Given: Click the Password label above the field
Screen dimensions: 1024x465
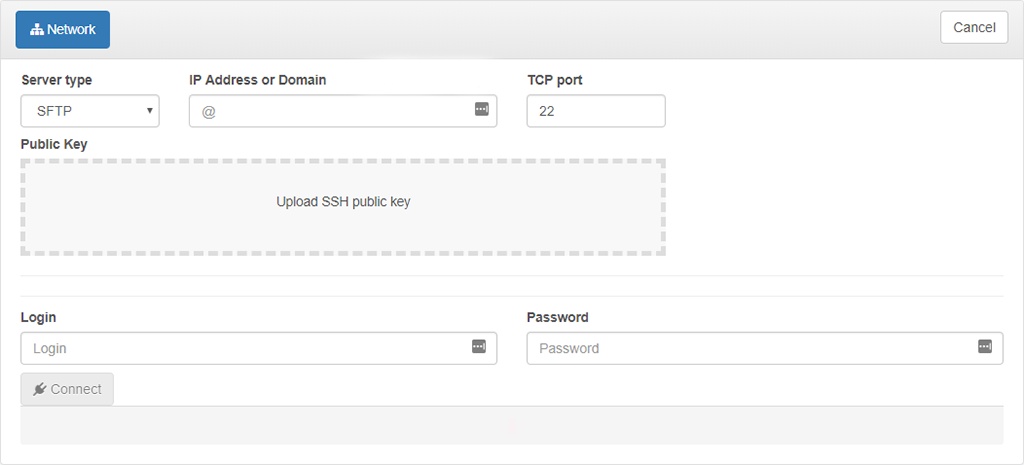Looking at the screenshot, I should point(557,317).
